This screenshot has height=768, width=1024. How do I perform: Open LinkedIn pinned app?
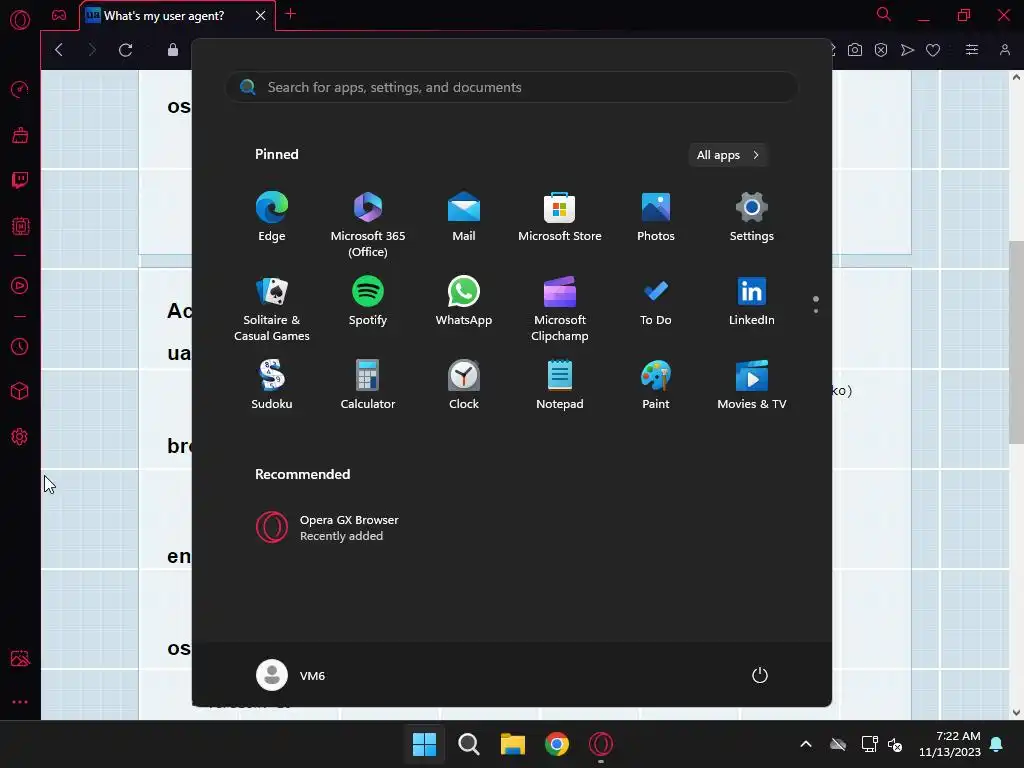tap(752, 301)
